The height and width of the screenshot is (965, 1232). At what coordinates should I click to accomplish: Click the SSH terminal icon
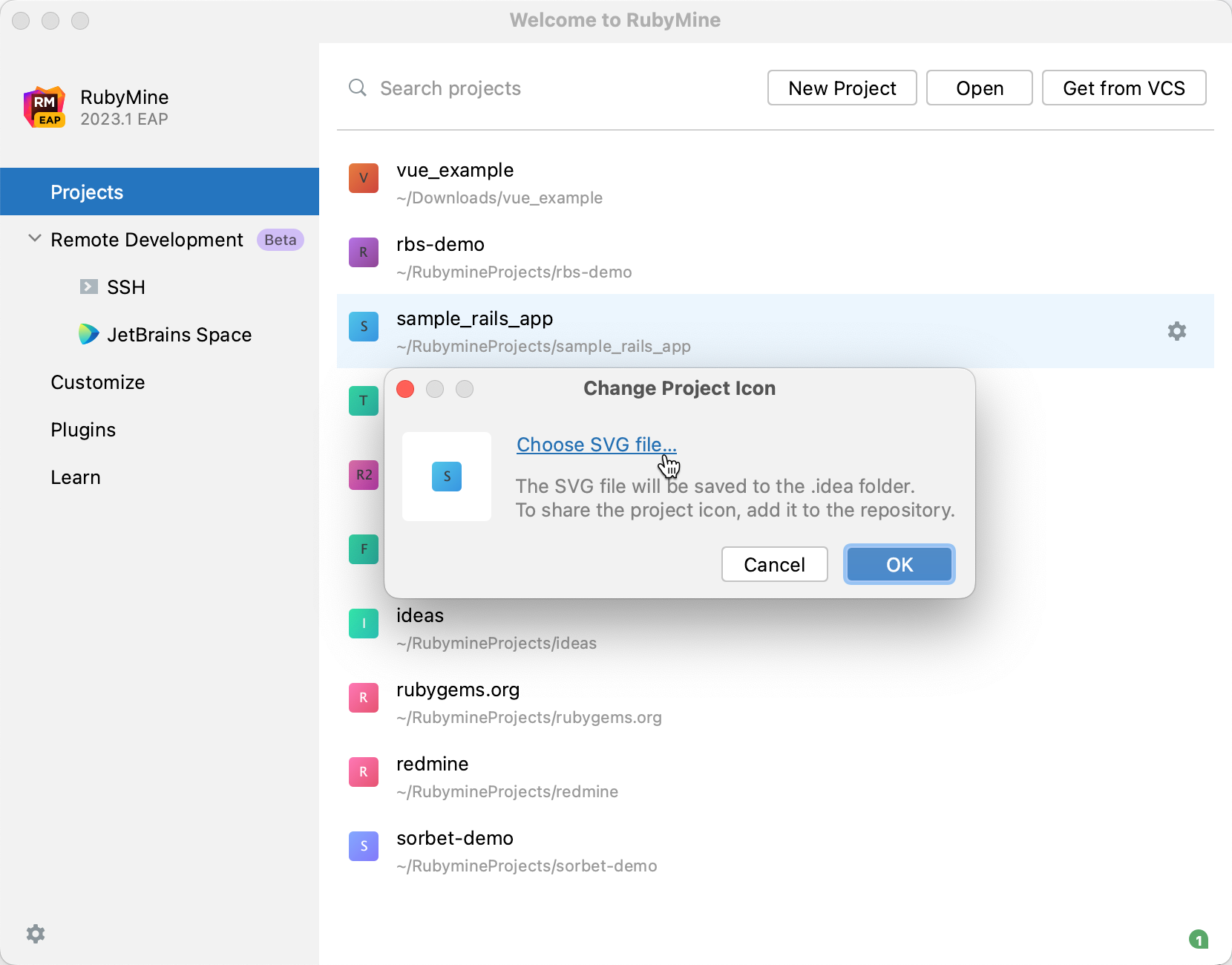(89, 287)
